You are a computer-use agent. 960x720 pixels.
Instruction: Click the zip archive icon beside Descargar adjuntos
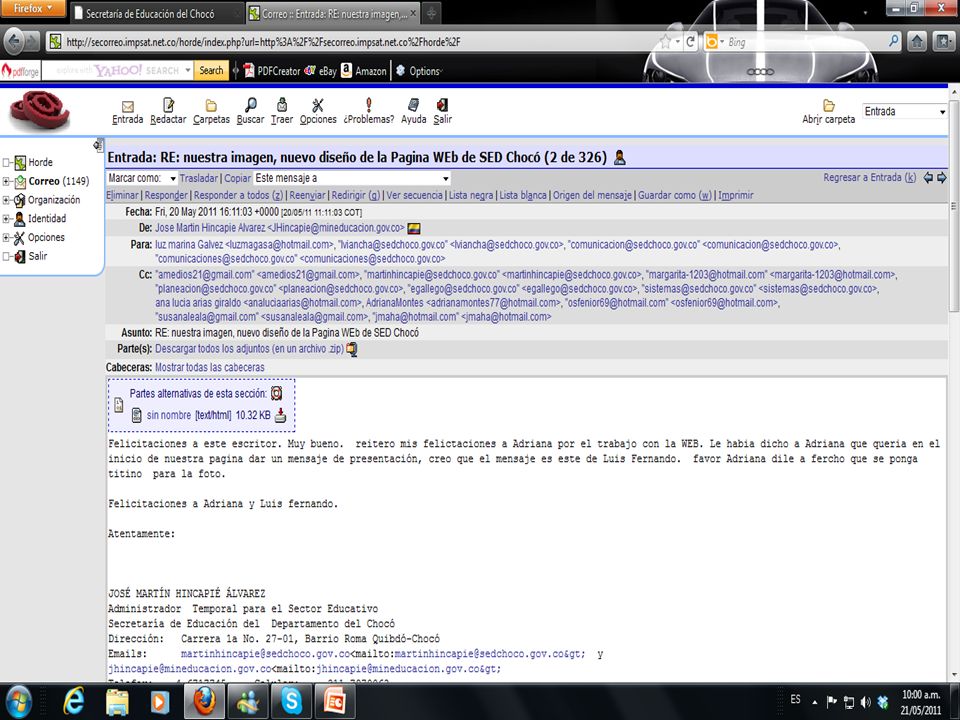351,349
